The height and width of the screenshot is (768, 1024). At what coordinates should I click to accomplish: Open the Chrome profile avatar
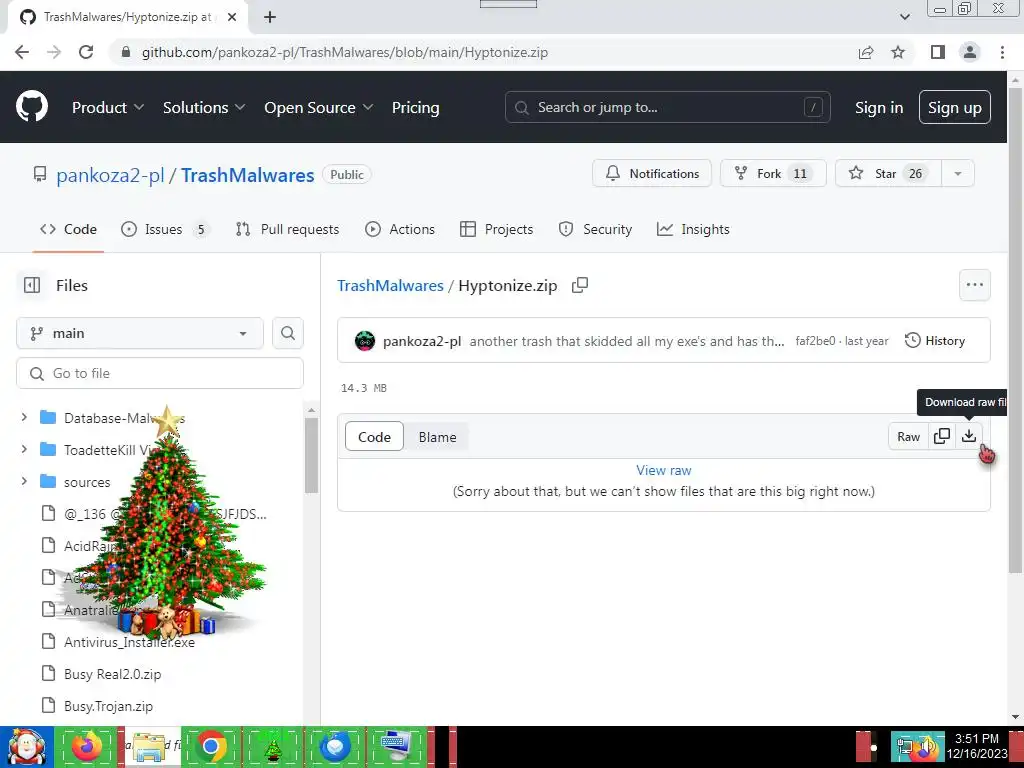tap(970, 52)
